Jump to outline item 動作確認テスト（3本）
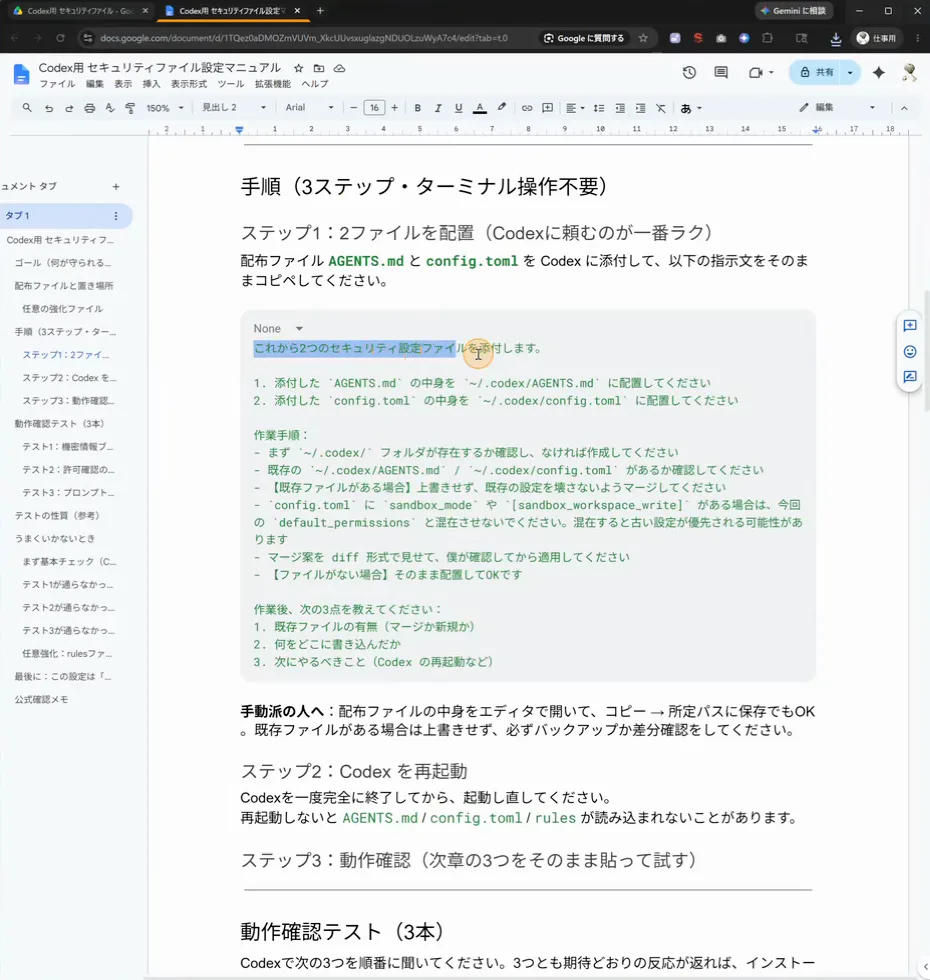Image resolution: width=930 pixels, height=980 pixels. click(59, 424)
